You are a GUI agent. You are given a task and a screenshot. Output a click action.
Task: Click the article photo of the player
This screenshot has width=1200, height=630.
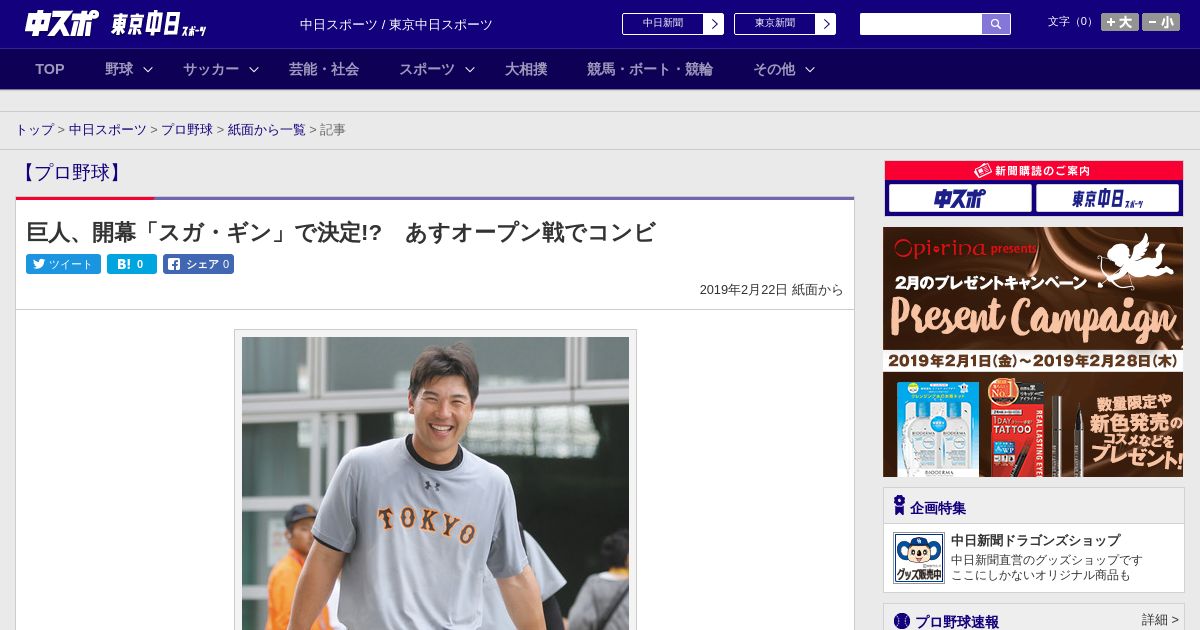(x=435, y=483)
